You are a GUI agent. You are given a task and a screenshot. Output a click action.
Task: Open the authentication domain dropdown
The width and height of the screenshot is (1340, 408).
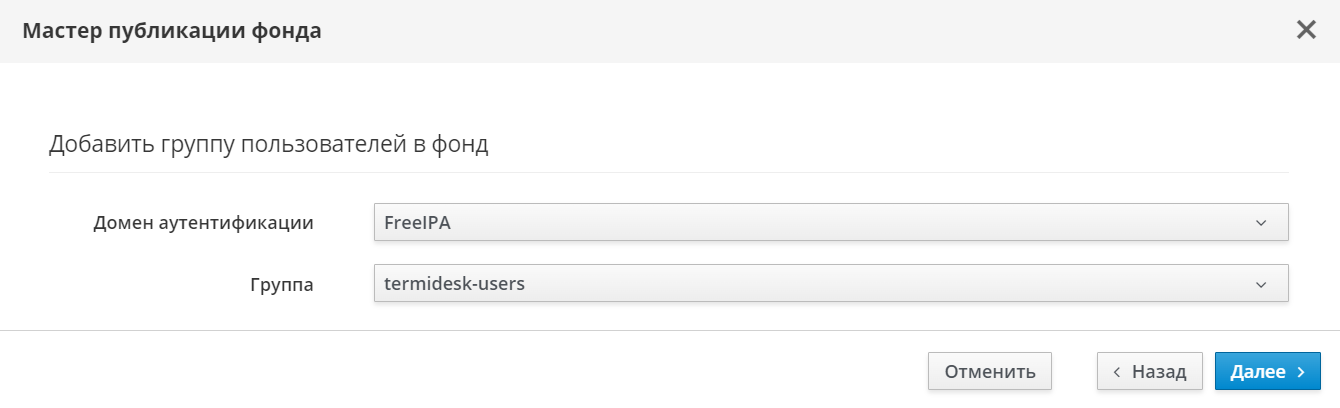pos(830,223)
